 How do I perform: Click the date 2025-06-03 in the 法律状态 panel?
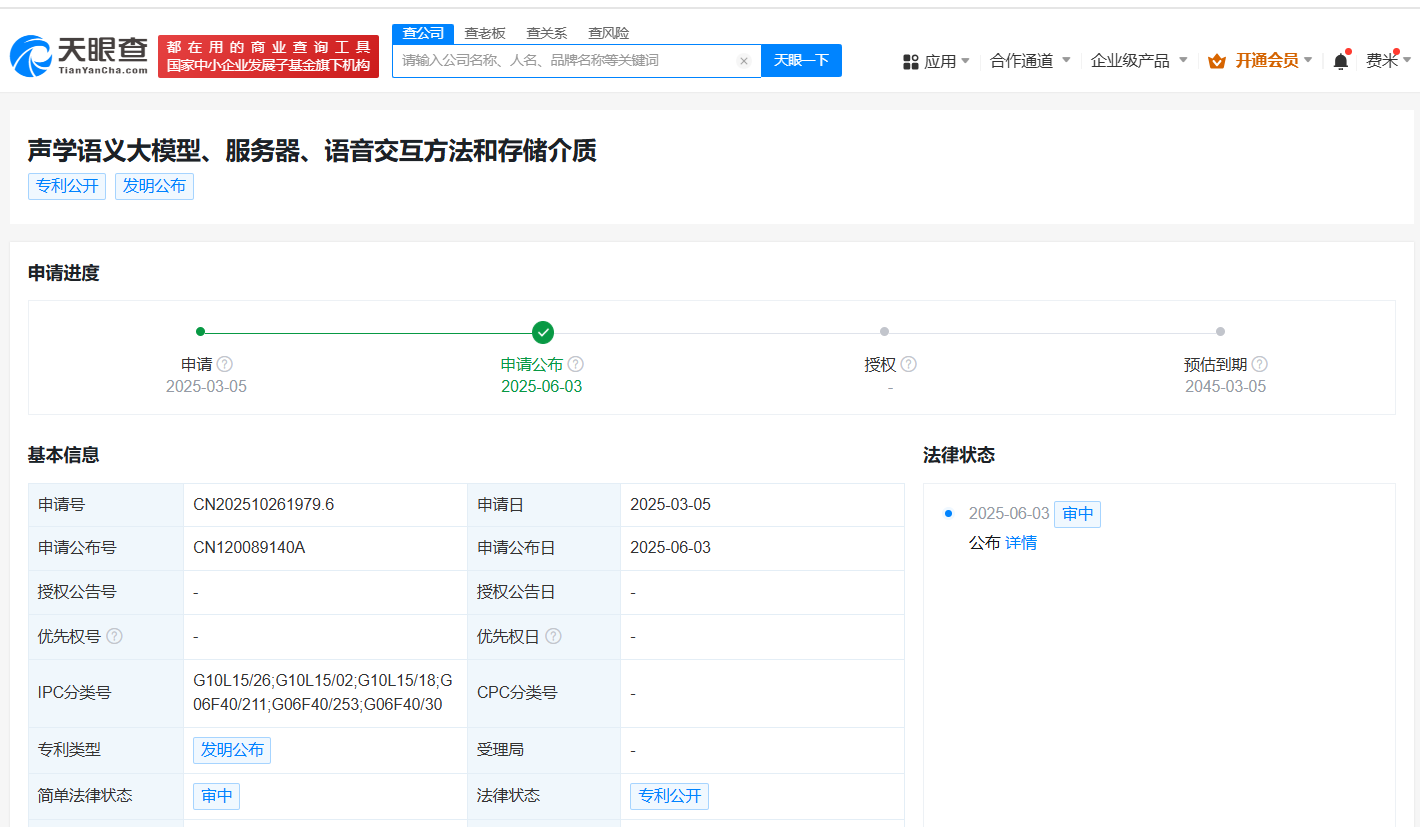tap(1009, 514)
